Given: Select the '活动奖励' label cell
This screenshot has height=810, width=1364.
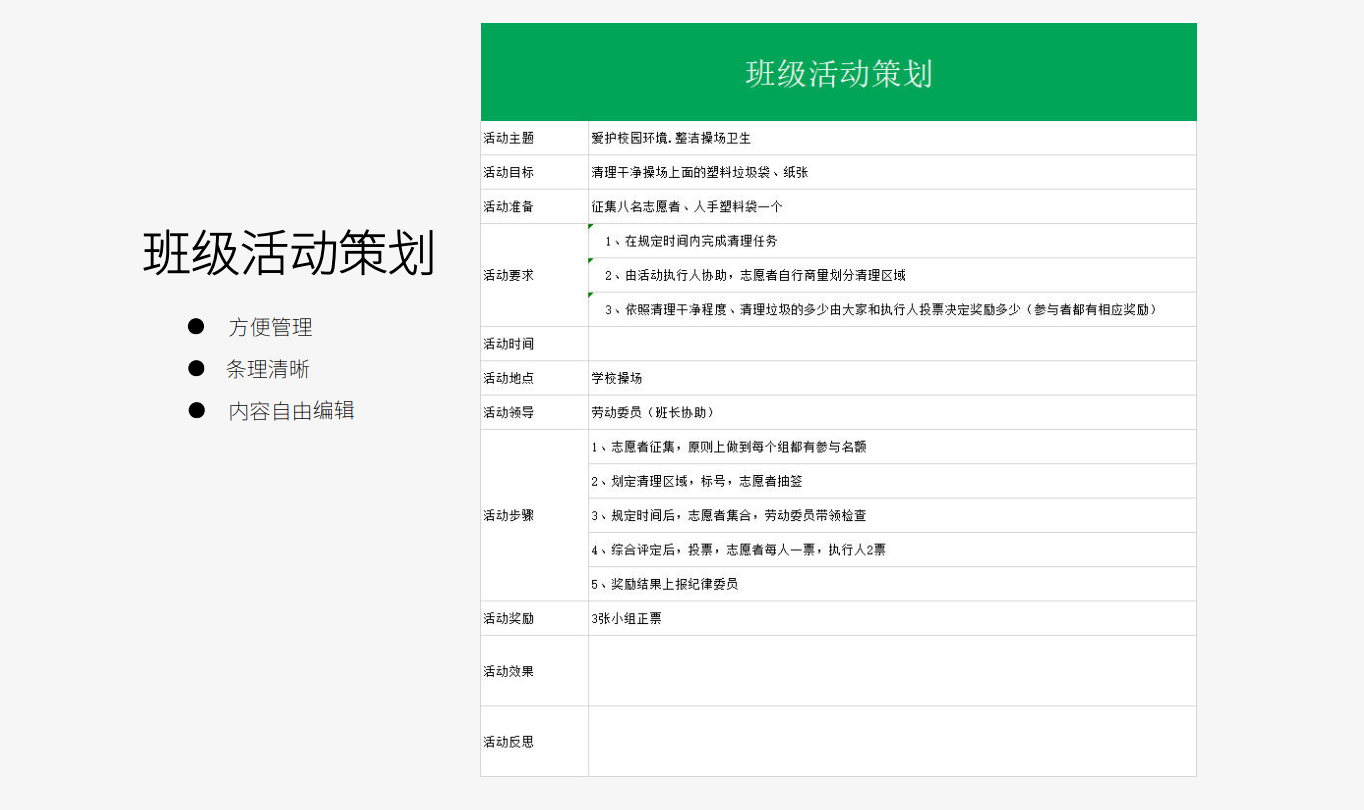Looking at the screenshot, I should tap(535, 618).
